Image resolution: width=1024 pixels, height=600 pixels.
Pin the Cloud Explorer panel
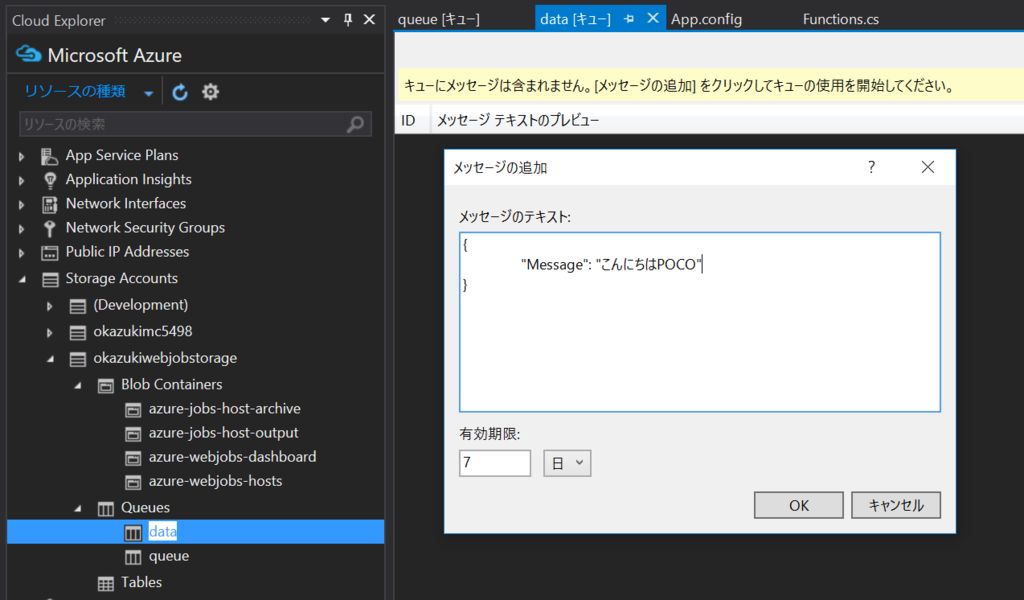[x=348, y=20]
